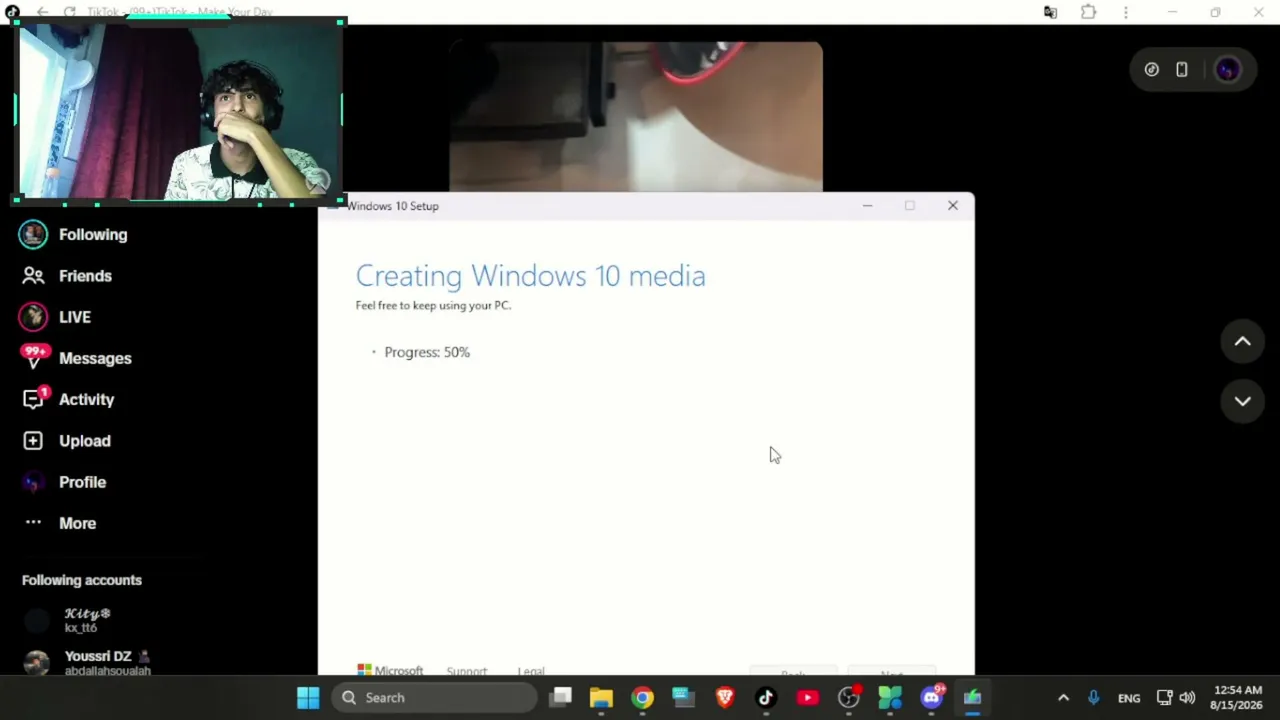
Task: Click the Progress: 50% text
Action: (427, 352)
